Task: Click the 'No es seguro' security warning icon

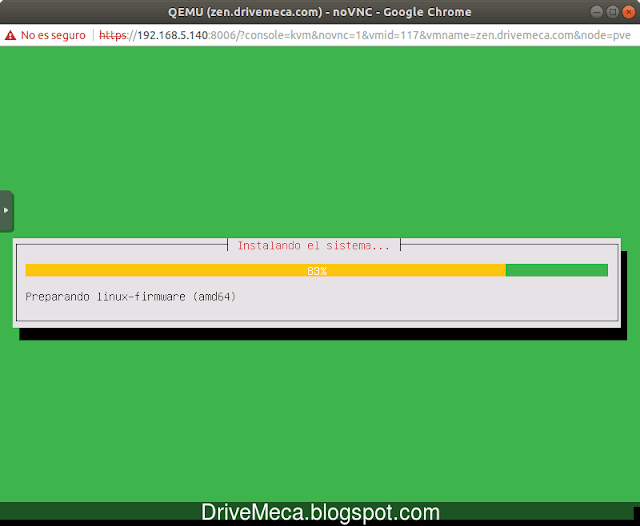Action: tap(10, 36)
